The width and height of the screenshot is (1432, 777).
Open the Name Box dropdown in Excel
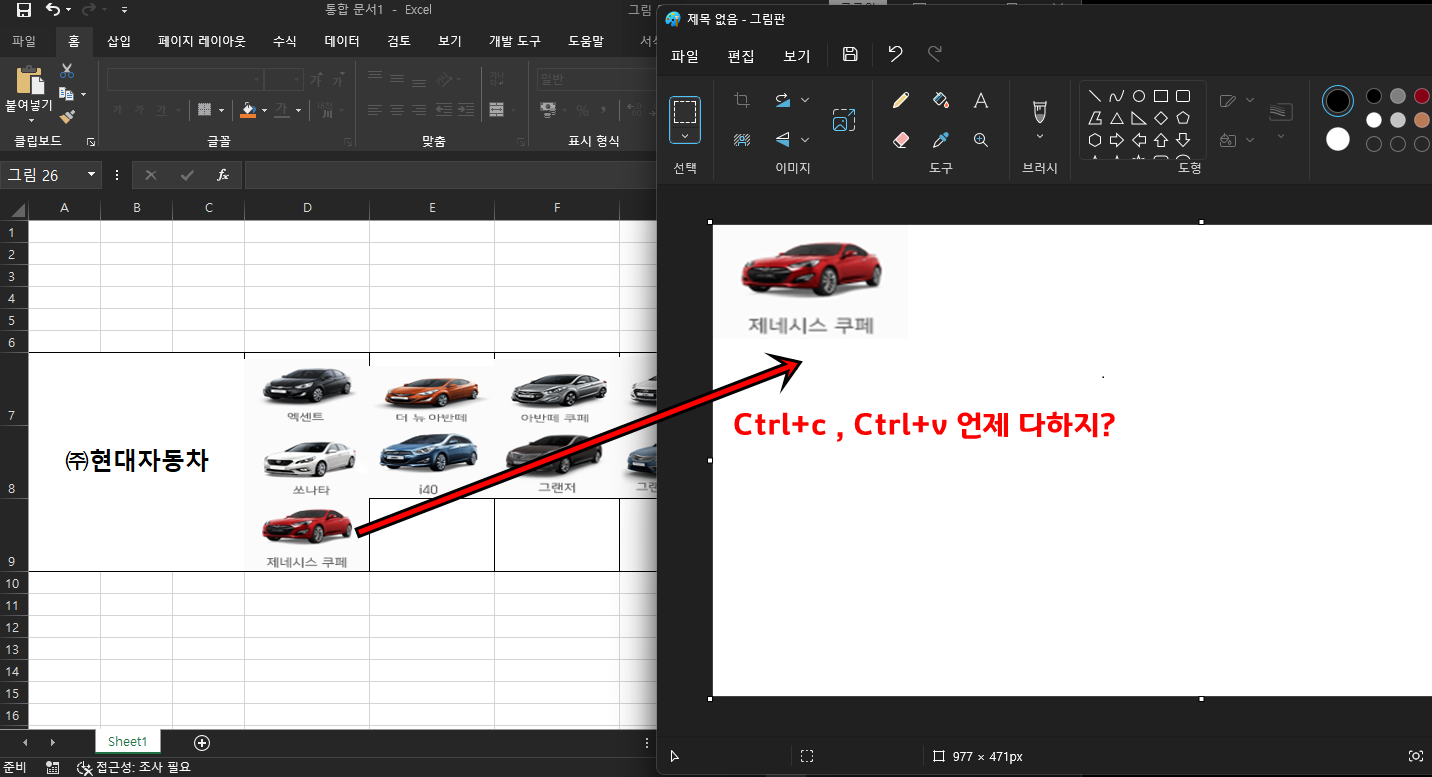92,175
